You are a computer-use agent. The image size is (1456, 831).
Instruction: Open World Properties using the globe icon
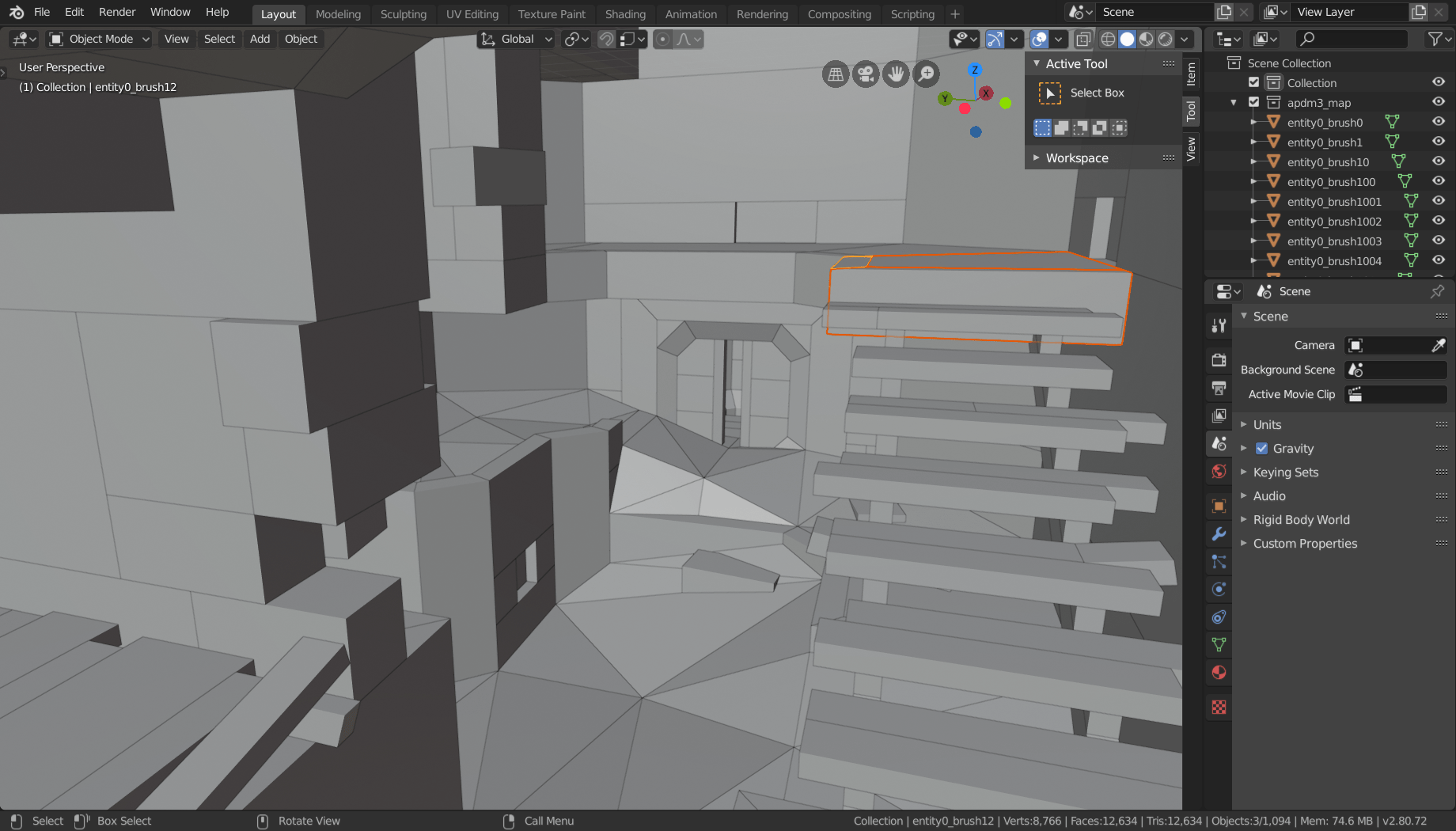tap(1218, 471)
